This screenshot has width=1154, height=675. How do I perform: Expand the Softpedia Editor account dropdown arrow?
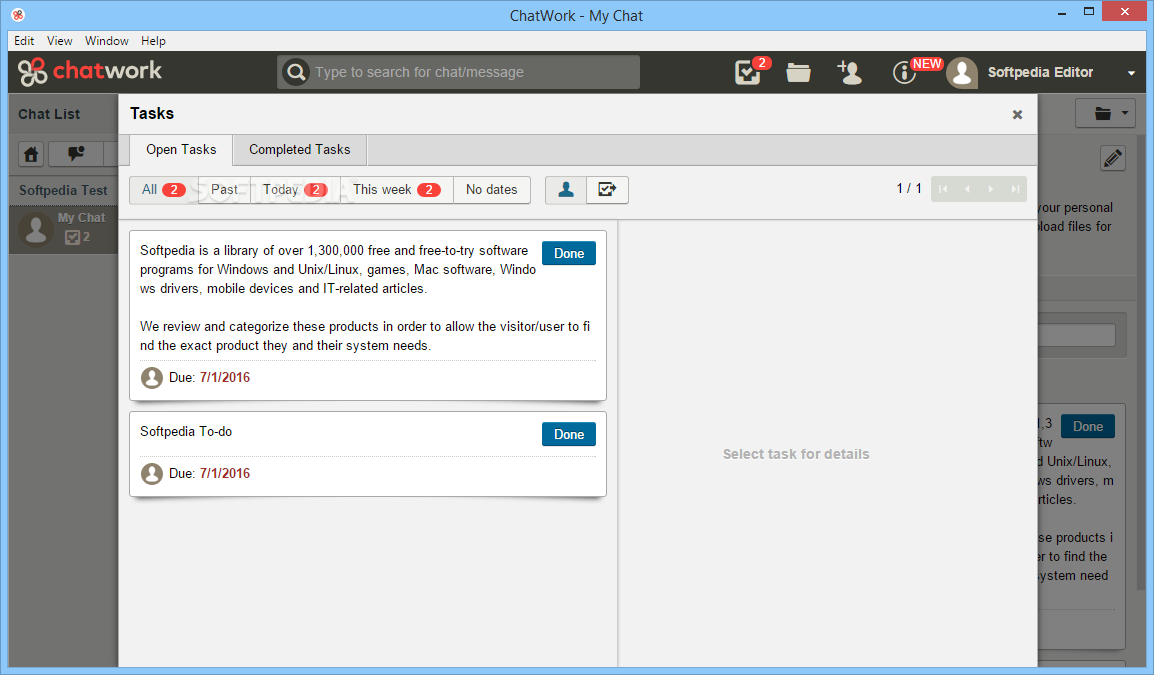[x=1131, y=73]
